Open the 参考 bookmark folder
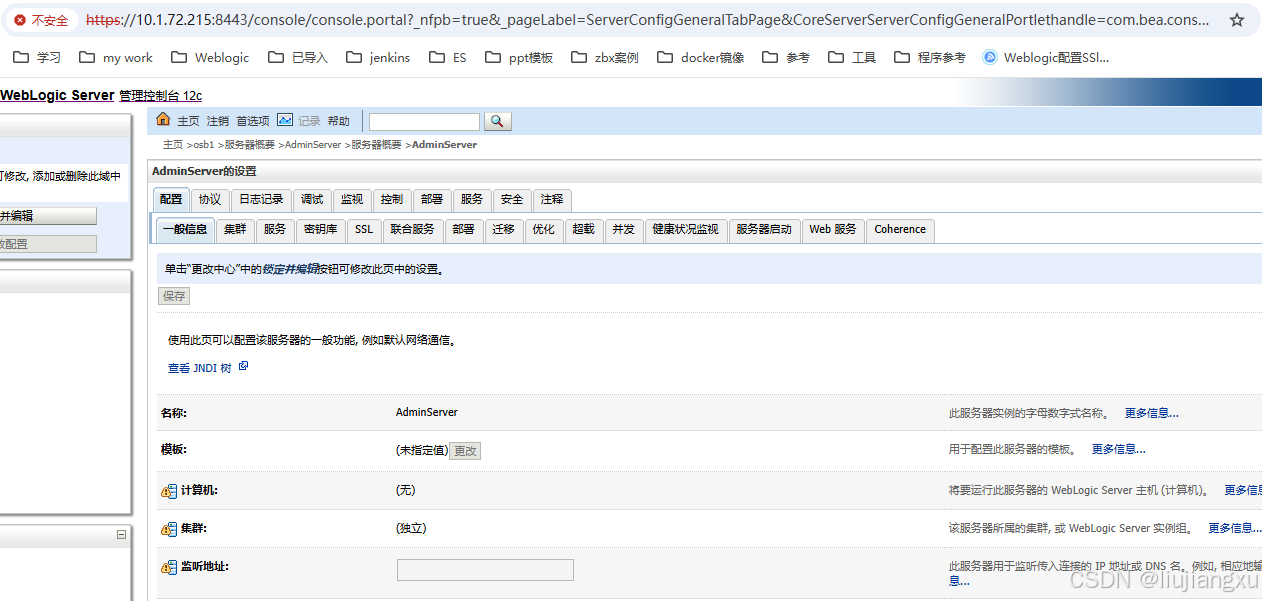 pyautogui.click(x=786, y=58)
